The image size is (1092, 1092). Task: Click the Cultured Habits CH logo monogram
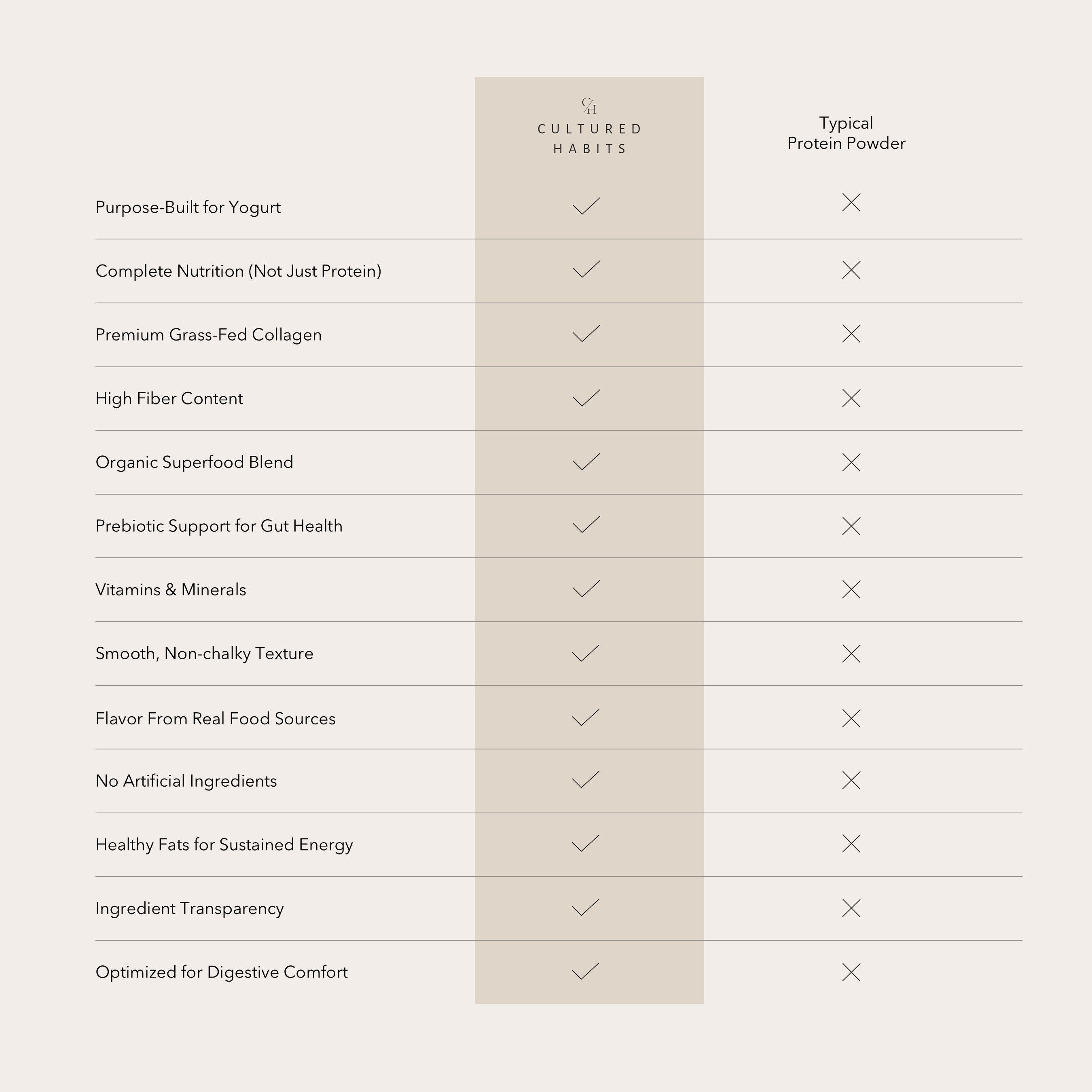point(589,106)
